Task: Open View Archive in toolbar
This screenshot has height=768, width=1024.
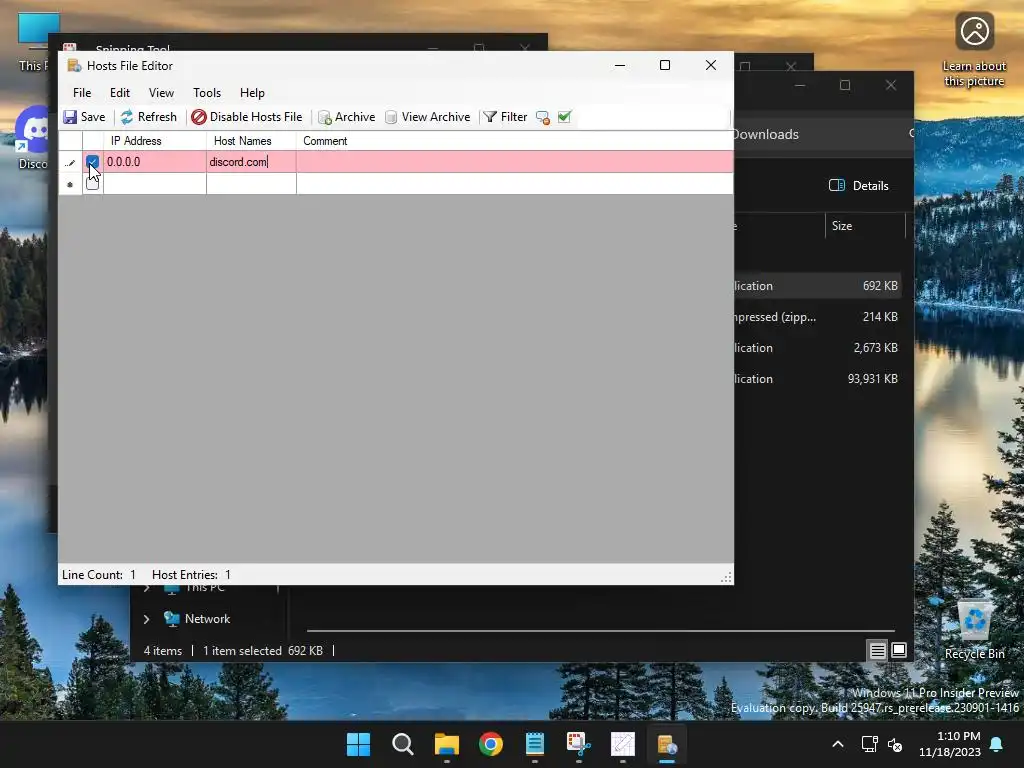Action: (428, 117)
